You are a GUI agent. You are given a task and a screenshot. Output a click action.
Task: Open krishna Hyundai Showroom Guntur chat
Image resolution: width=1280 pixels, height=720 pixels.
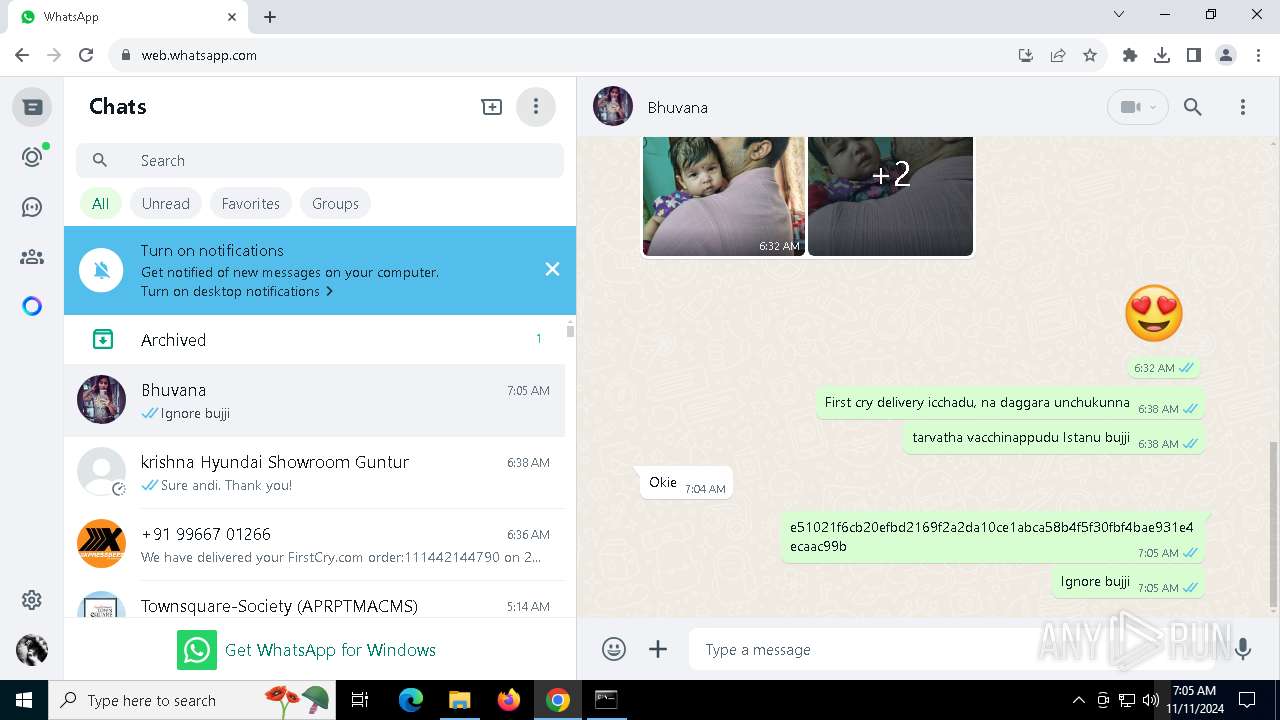tap(314, 473)
